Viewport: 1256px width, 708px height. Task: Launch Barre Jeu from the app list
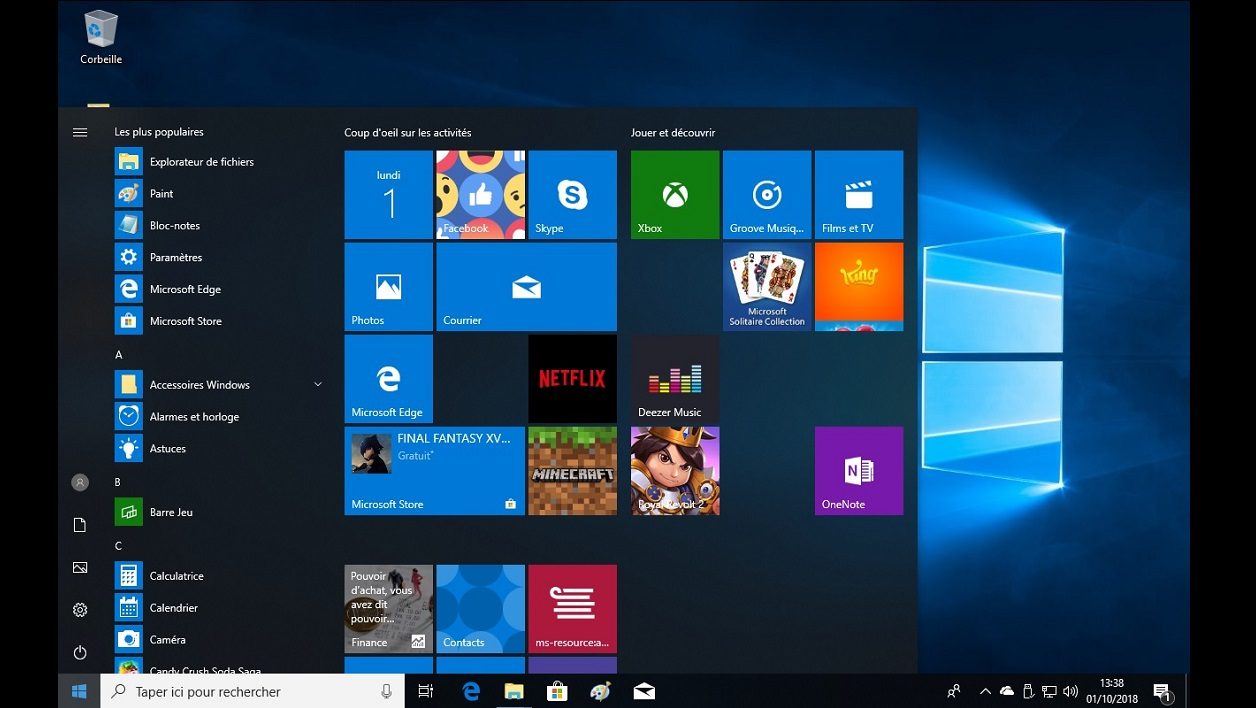click(220, 512)
